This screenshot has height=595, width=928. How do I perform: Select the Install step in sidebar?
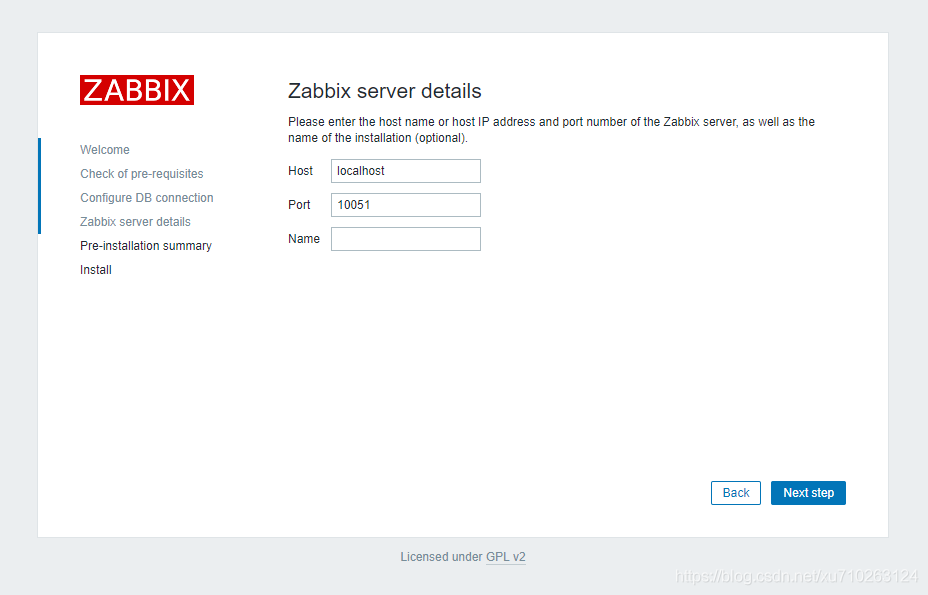point(96,270)
